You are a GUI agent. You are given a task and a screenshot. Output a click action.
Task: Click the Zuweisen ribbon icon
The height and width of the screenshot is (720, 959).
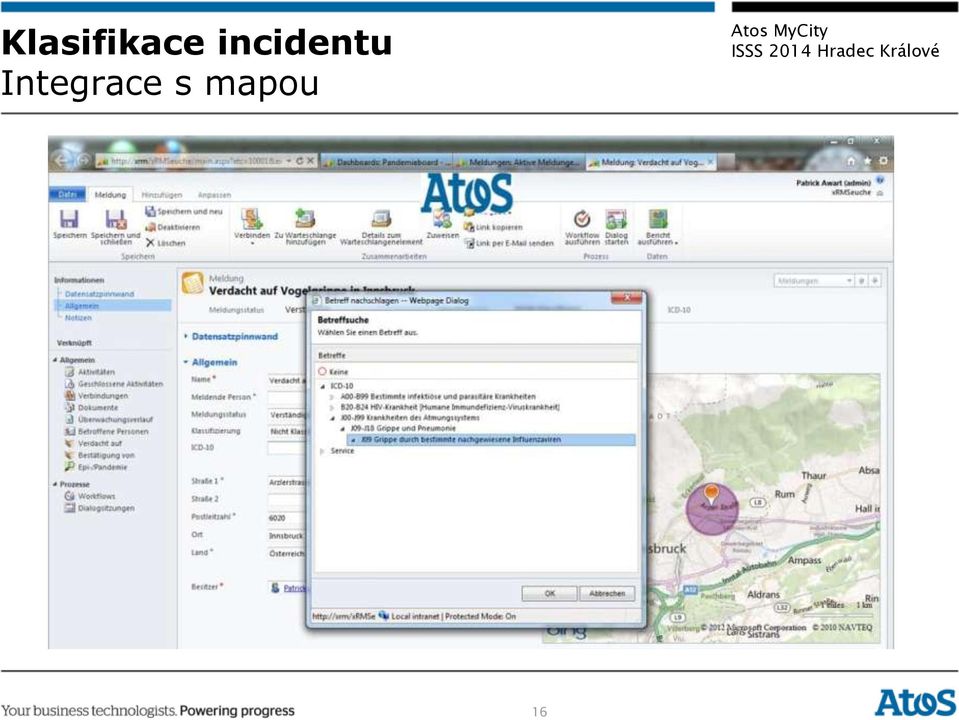tap(442, 220)
